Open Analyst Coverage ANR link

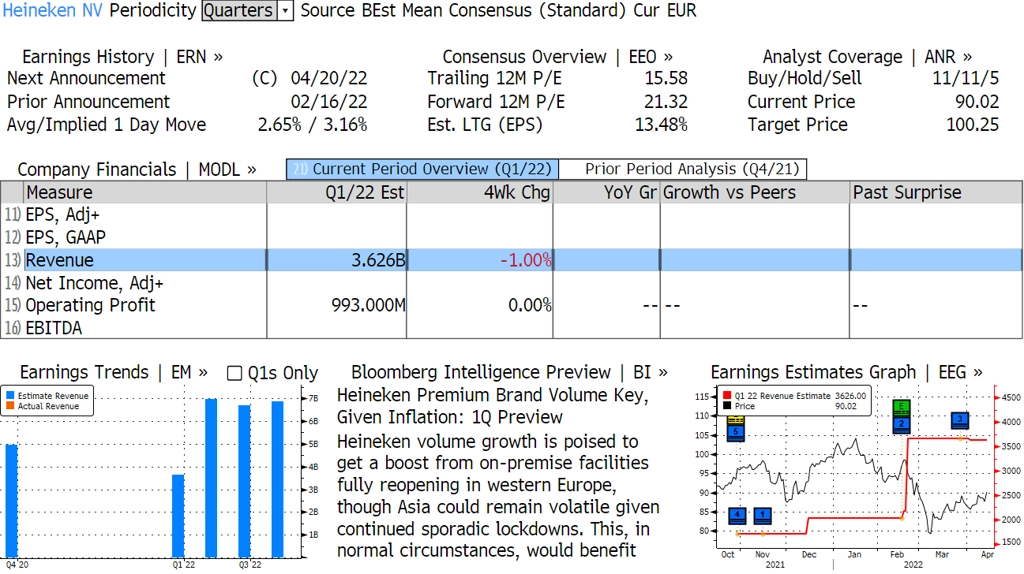[x=867, y=57]
